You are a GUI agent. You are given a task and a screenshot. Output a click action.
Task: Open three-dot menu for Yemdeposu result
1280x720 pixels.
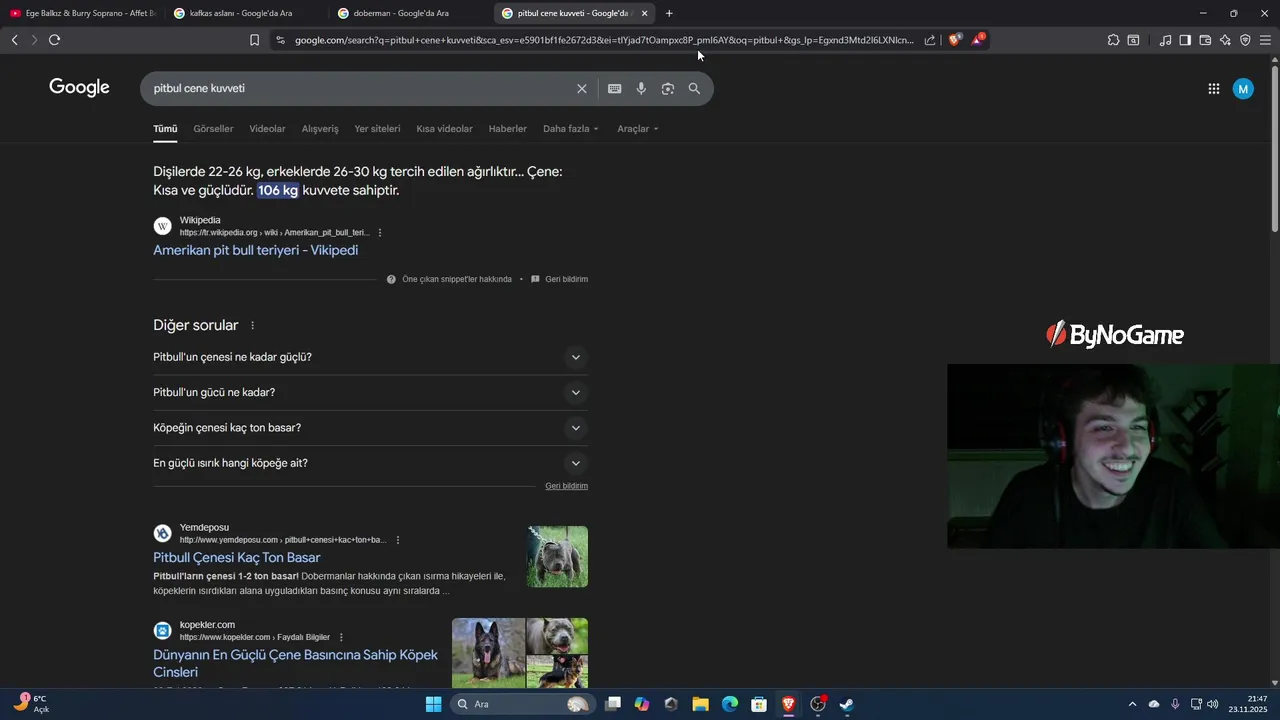click(x=398, y=540)
